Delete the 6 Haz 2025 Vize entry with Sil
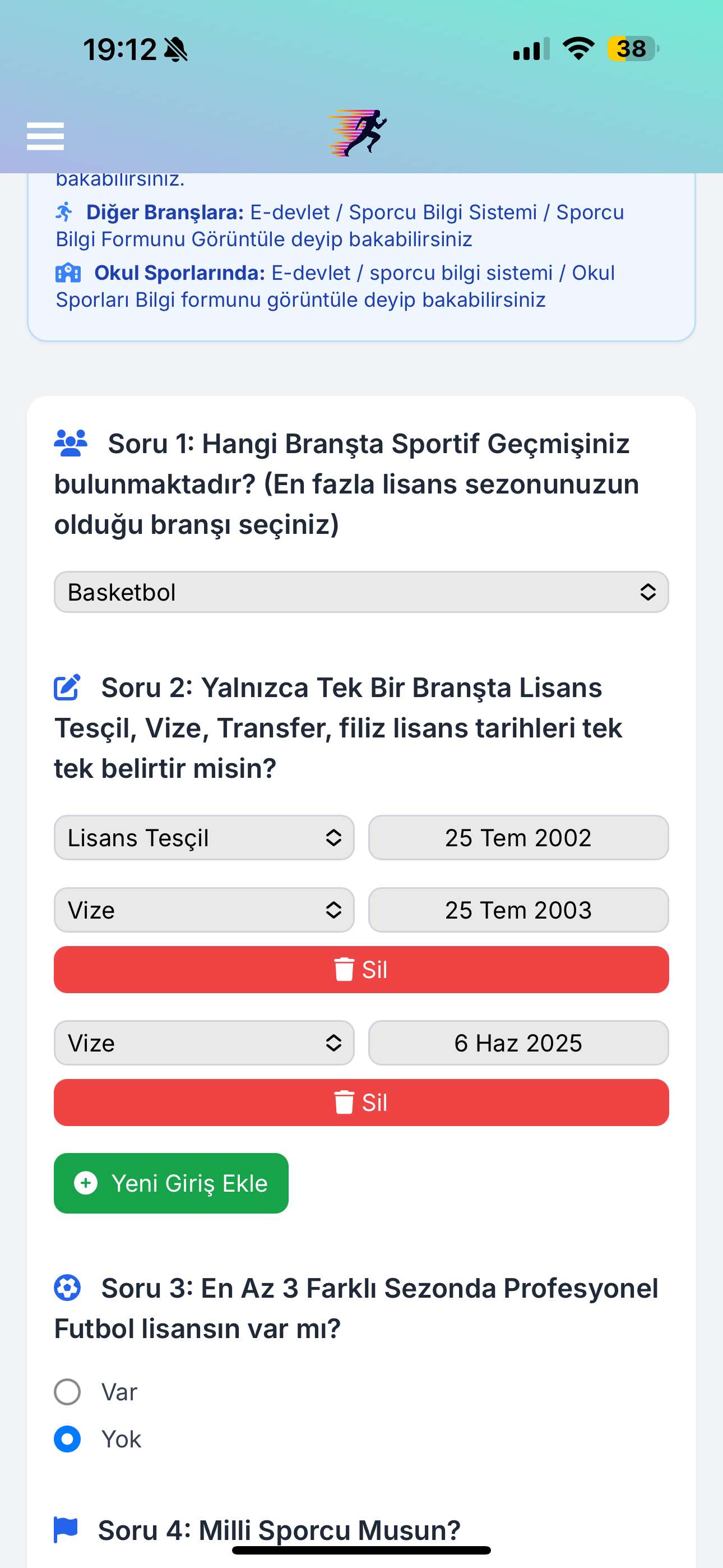 coord(361,1103)
